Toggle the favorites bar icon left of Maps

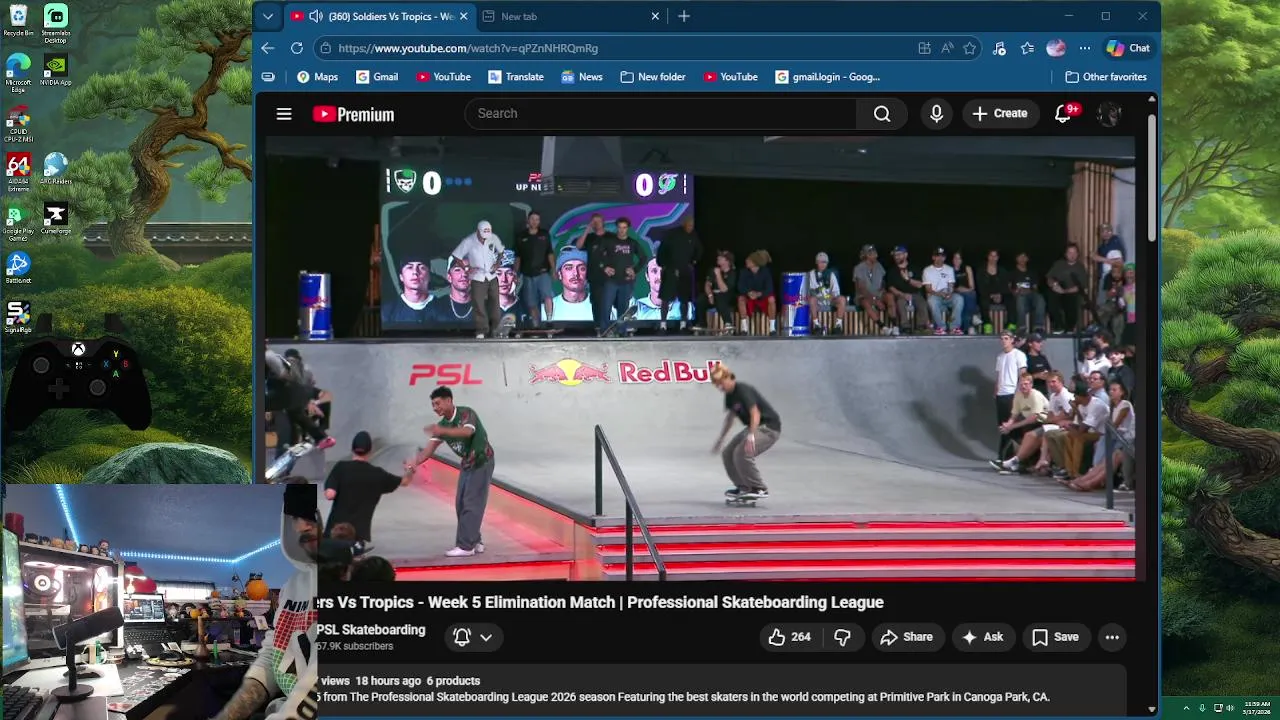pos(268,77)
